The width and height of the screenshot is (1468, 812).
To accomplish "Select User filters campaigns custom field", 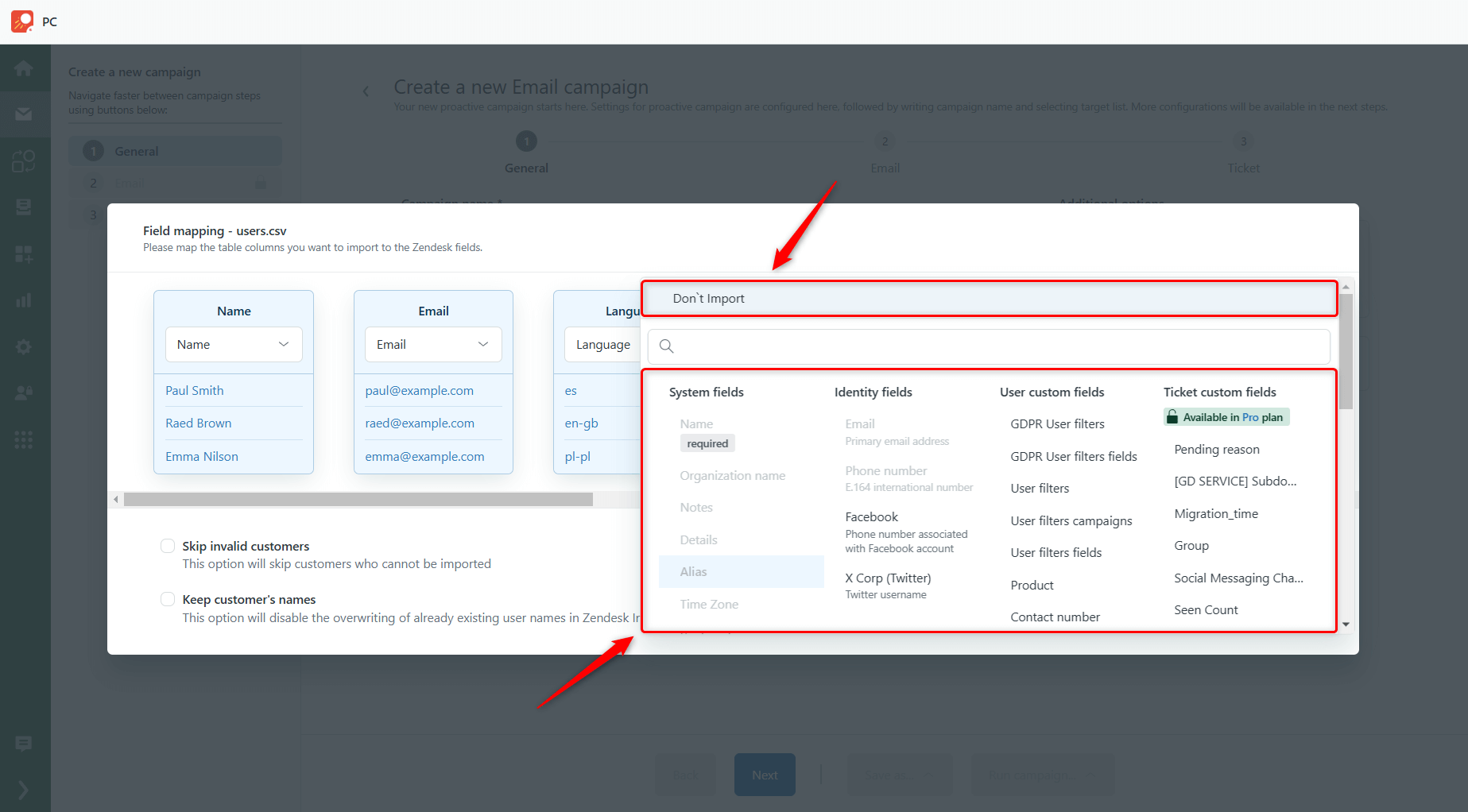I will 1071,521.
